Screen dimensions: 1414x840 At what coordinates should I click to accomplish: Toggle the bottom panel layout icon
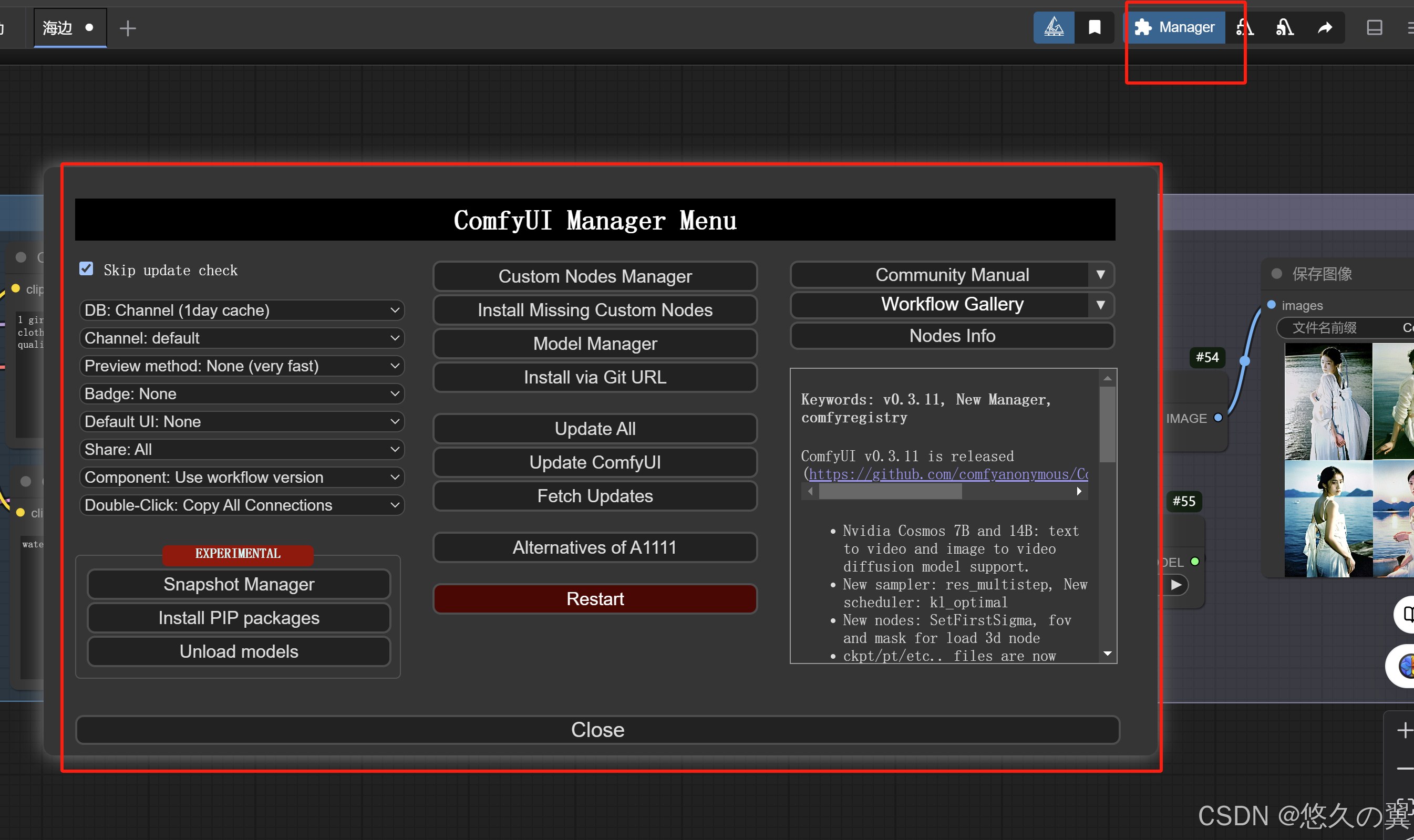(1375, 27)
